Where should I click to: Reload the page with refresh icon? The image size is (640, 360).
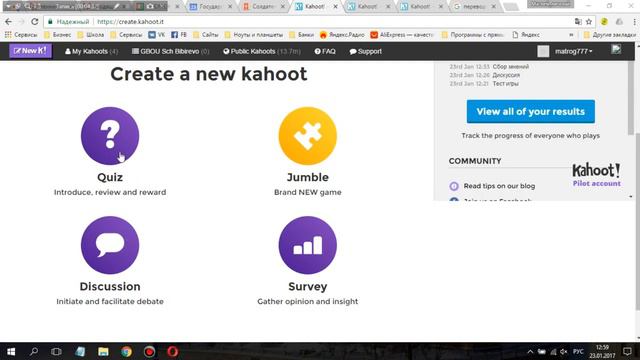point(35,22)
